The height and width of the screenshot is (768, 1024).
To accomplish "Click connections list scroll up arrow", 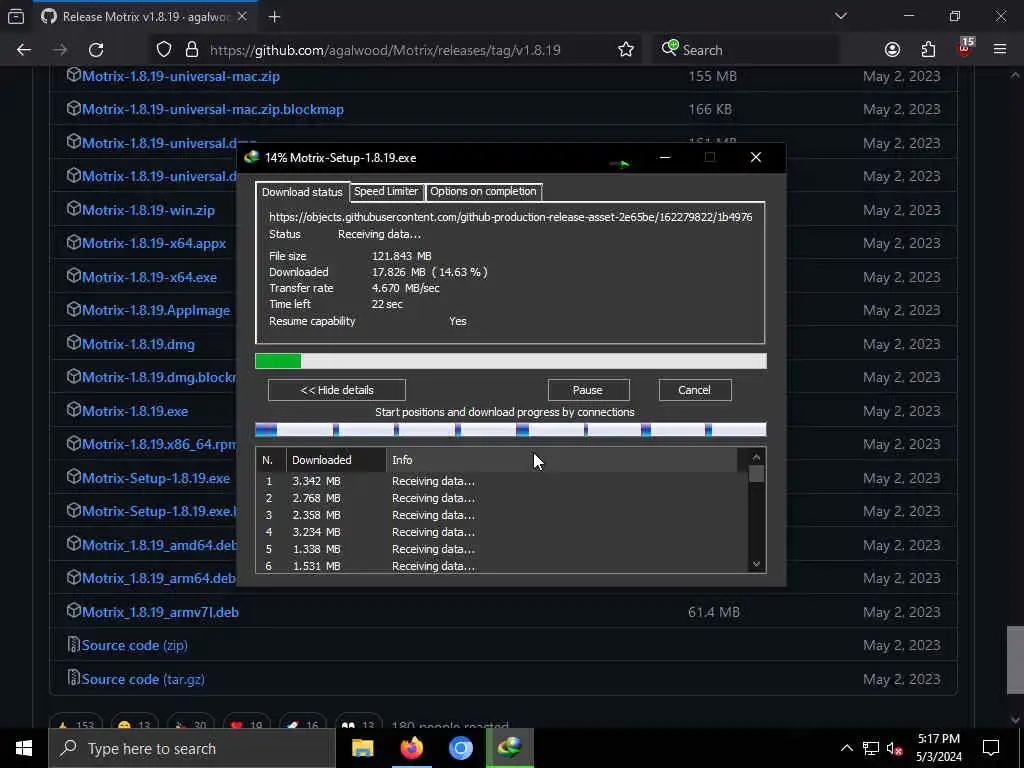I will 756,458.
